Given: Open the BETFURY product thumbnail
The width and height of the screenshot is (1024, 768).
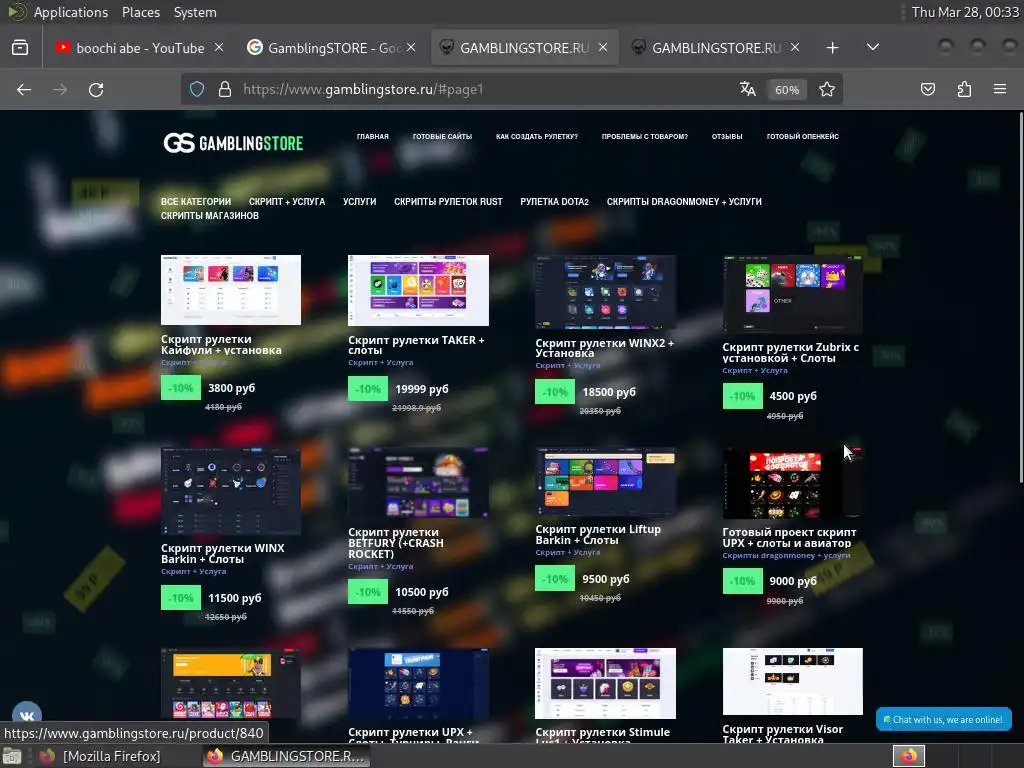Looking at the screenshot, I should 418,483.
